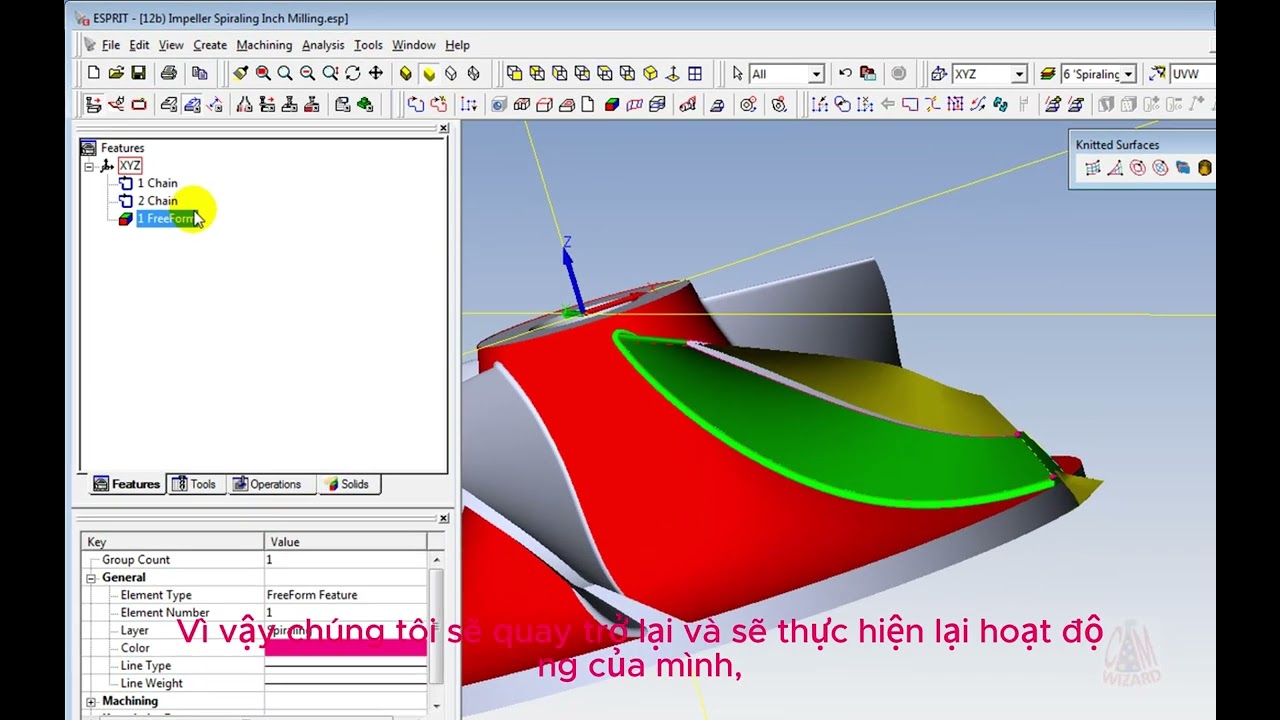Click the properties panel vertical scrollbar
The image size is (1280, 720).
436,628
